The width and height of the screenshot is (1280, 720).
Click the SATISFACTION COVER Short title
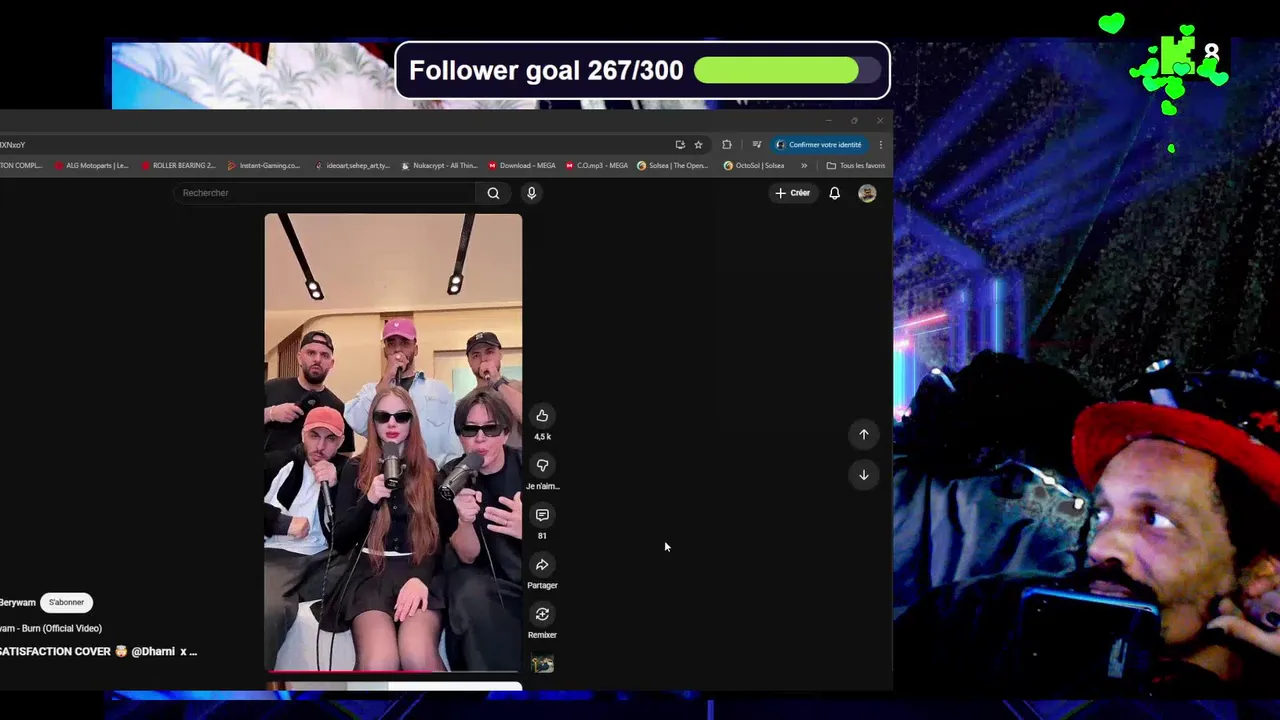[98, 651]
